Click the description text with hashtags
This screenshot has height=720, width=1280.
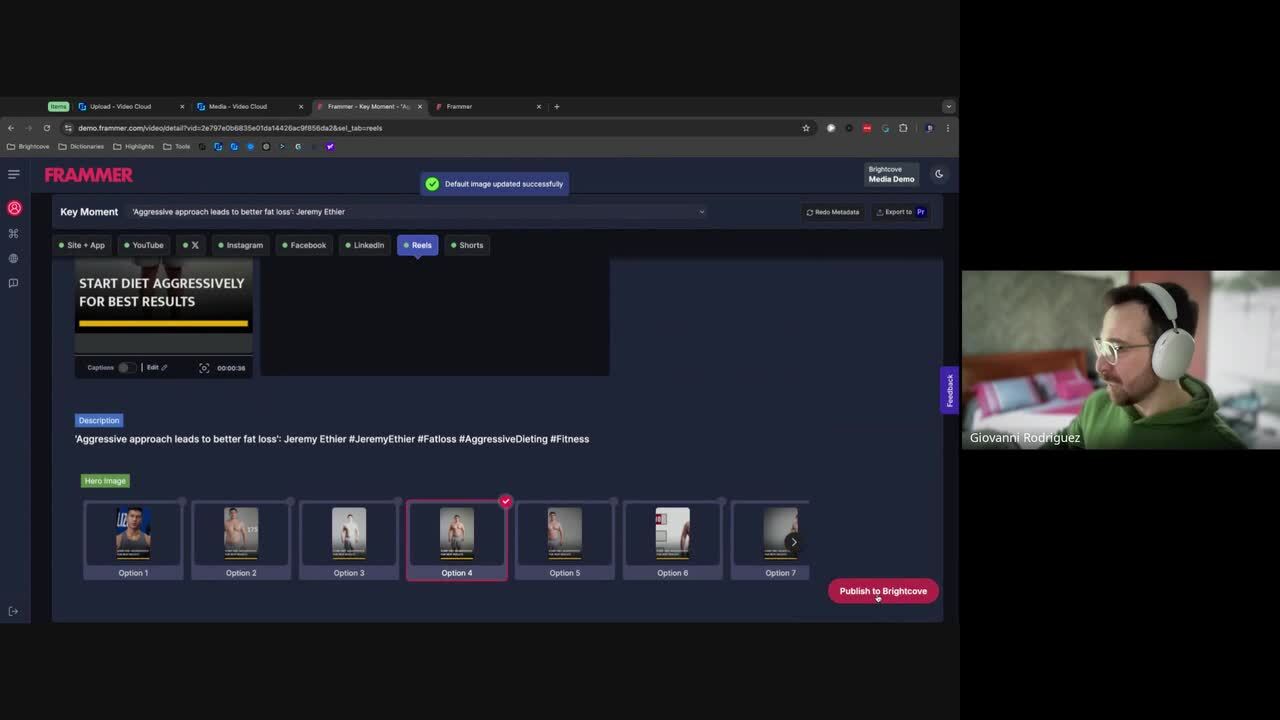[x=332, y=439]
